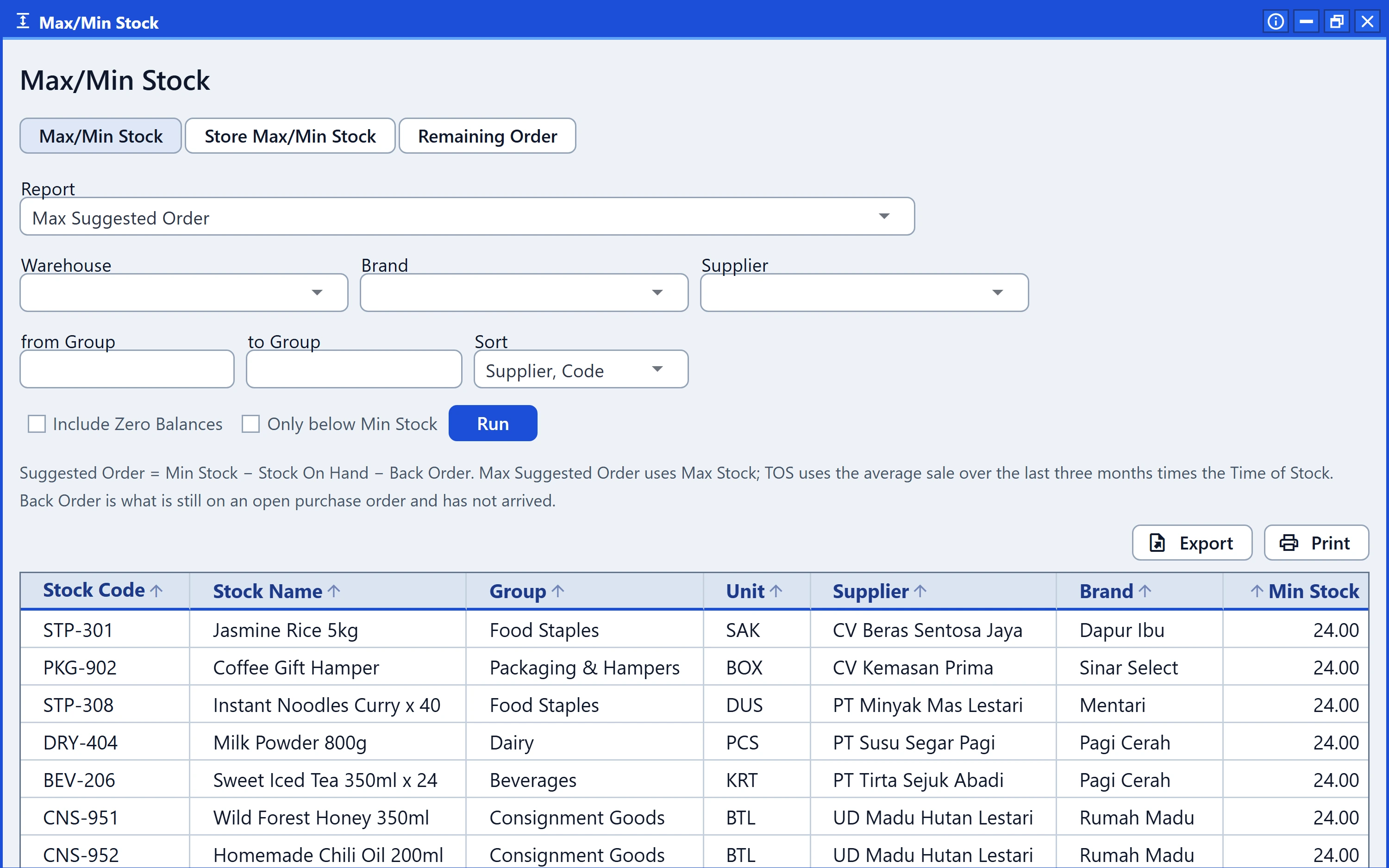
Task: Click sort arrow next to Group header
Action: [558, 591]
